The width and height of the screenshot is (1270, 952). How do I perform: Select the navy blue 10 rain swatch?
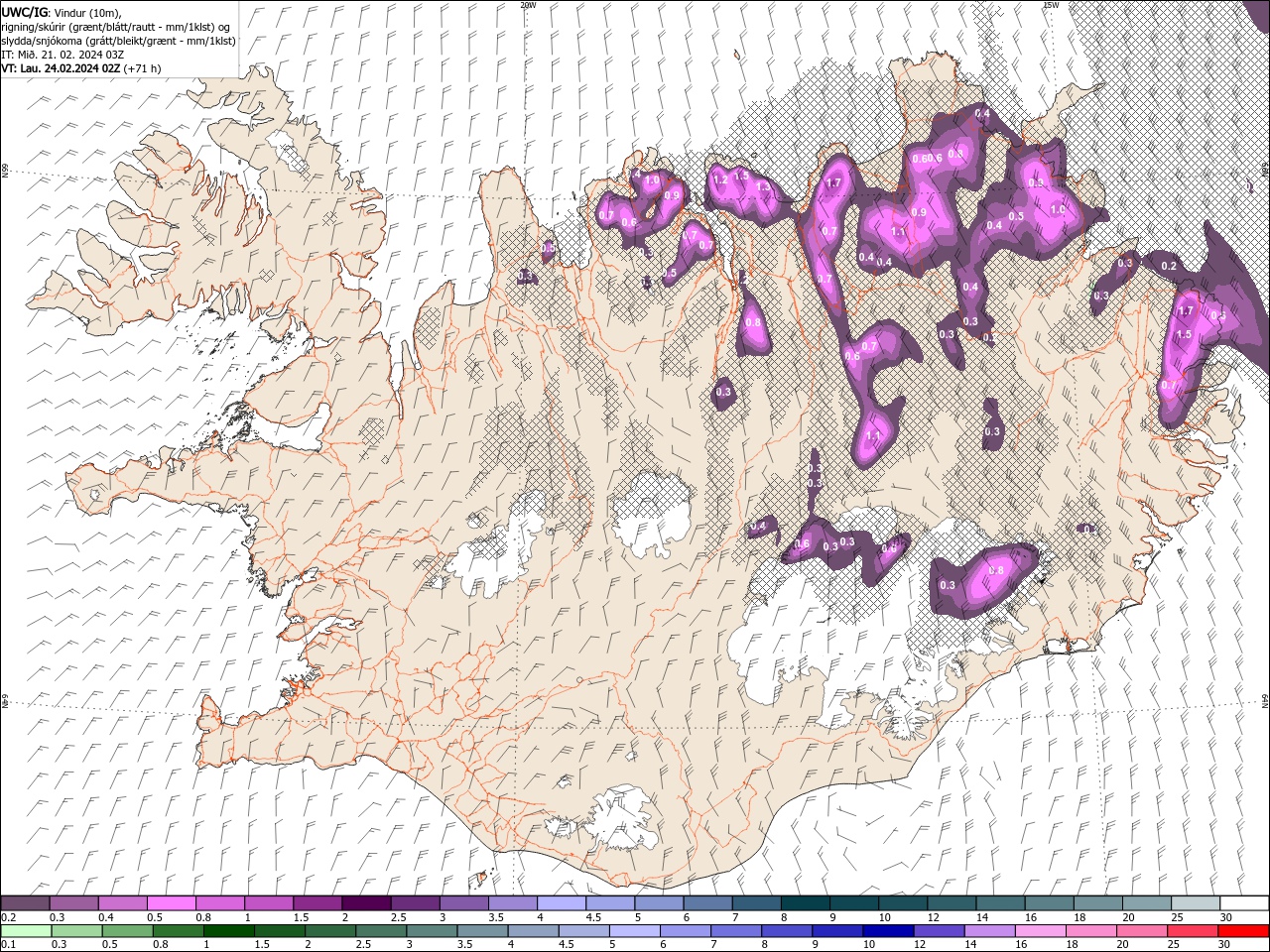pyautogui.click(x=888, y=931)
